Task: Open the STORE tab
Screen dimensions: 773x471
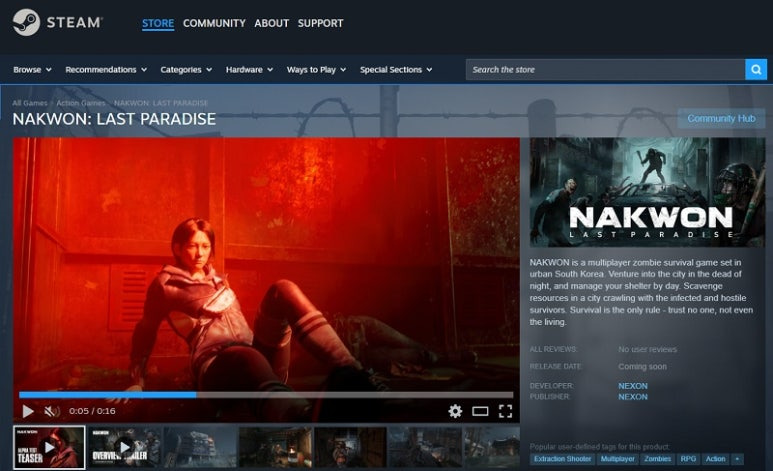Action: [158, 23]
